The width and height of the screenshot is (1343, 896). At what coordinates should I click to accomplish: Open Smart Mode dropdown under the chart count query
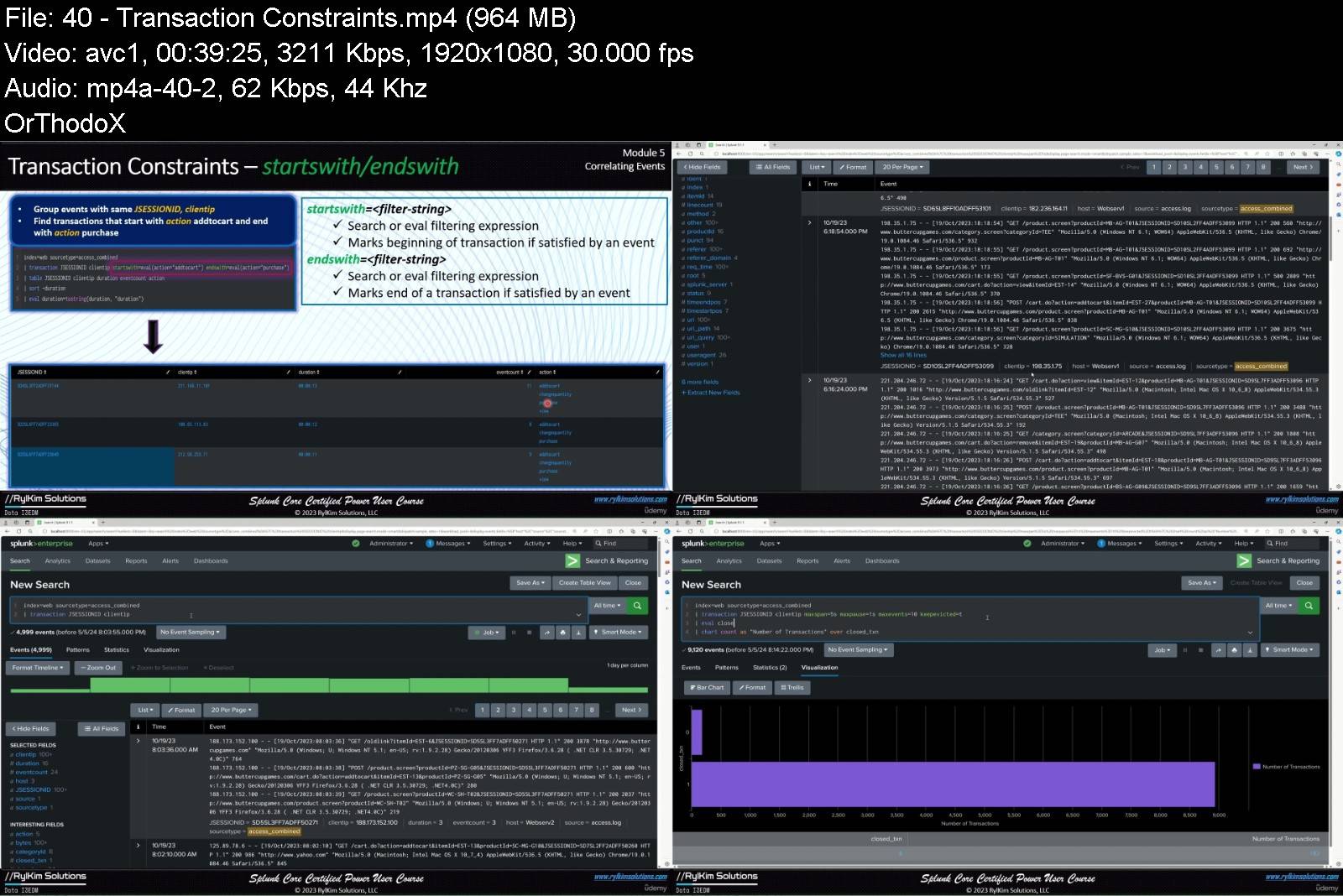pos(1293,650)
